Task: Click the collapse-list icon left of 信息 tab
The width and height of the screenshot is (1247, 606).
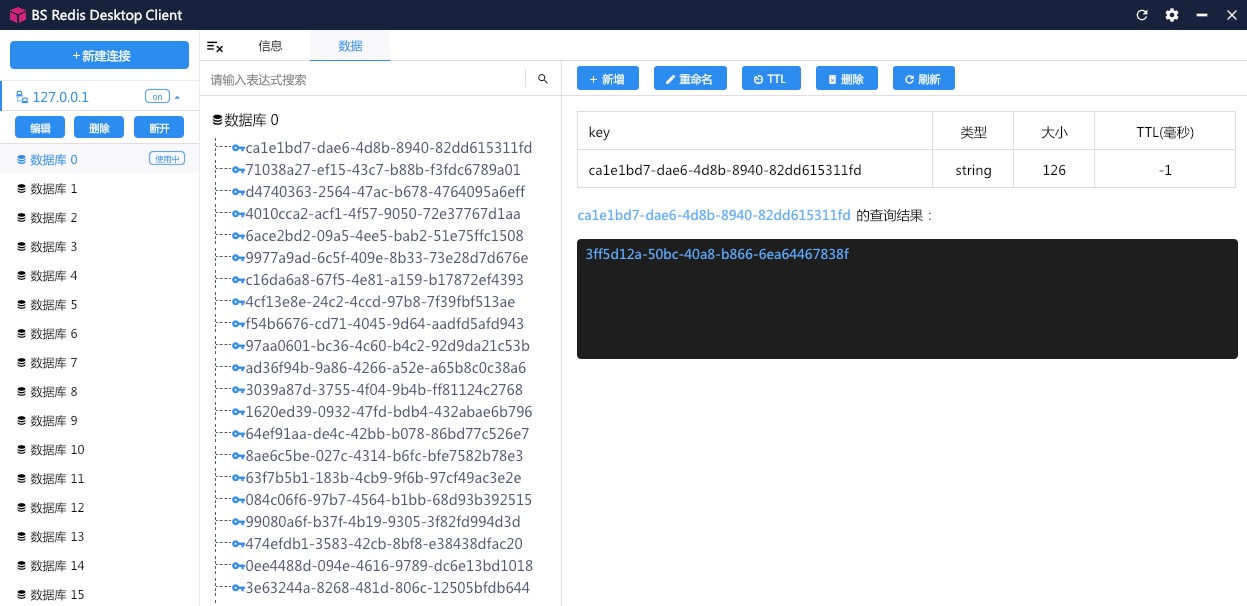Action: (x=215, y=46)
